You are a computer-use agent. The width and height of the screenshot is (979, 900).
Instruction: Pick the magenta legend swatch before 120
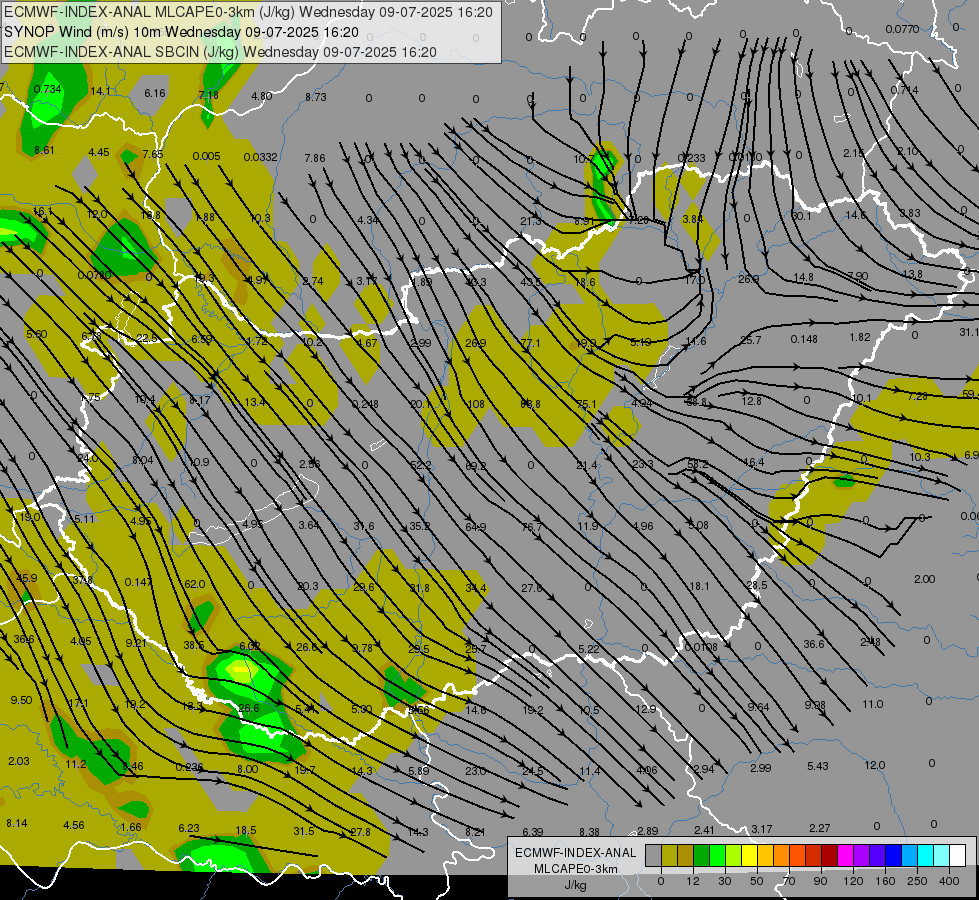[x=846, y=855]
